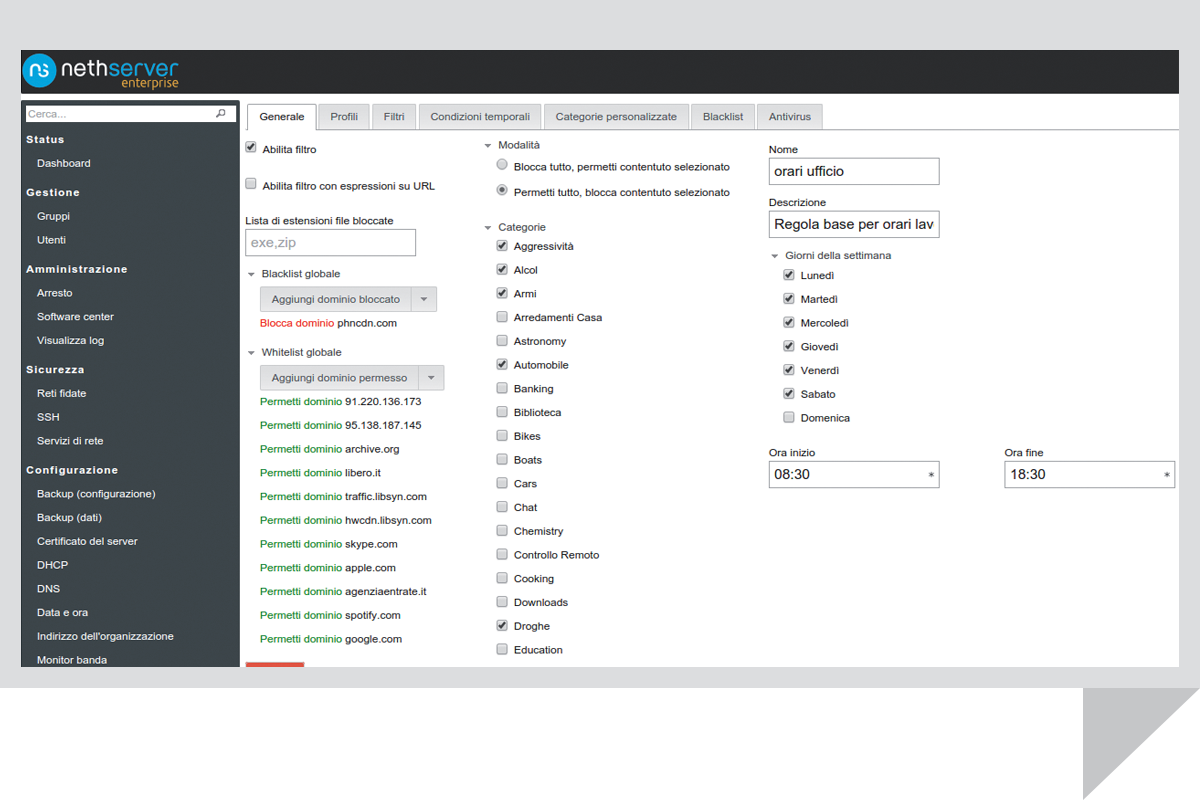The image size is (1200, 800).
Task: Click Aggiungi dominio bloccato button
Action: coord(336,299)
